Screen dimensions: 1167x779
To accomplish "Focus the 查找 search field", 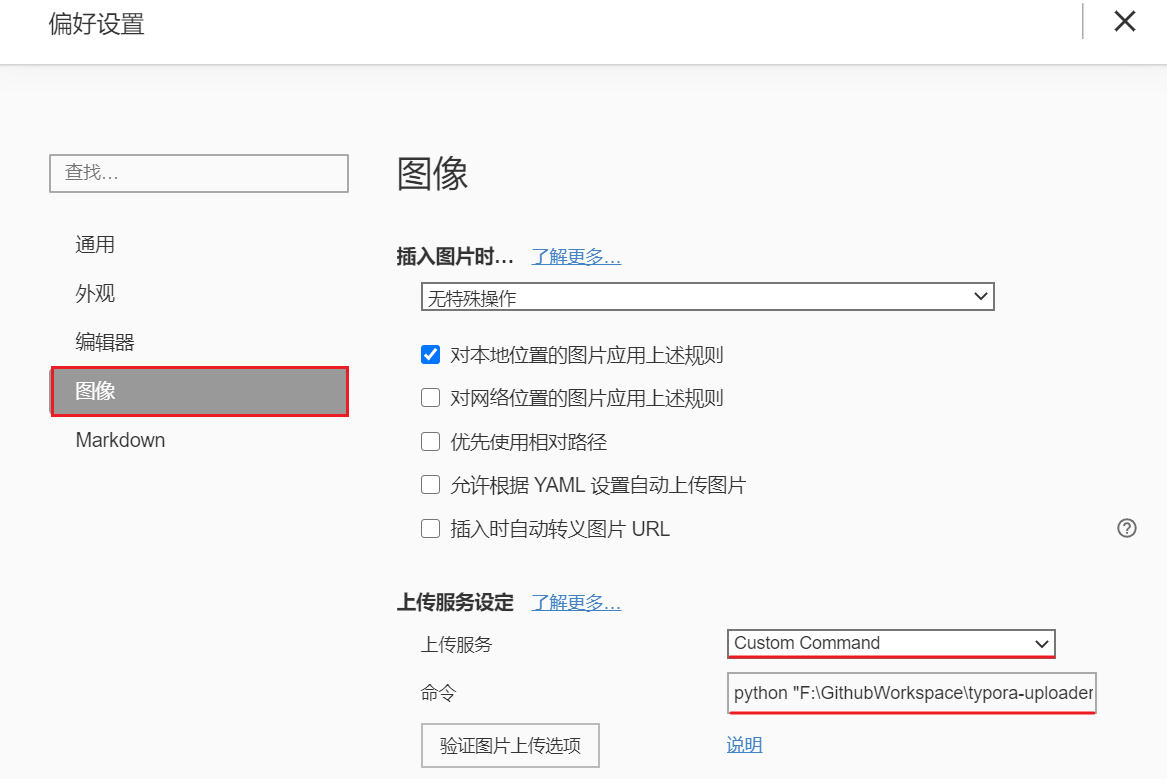I will point(199,173).
